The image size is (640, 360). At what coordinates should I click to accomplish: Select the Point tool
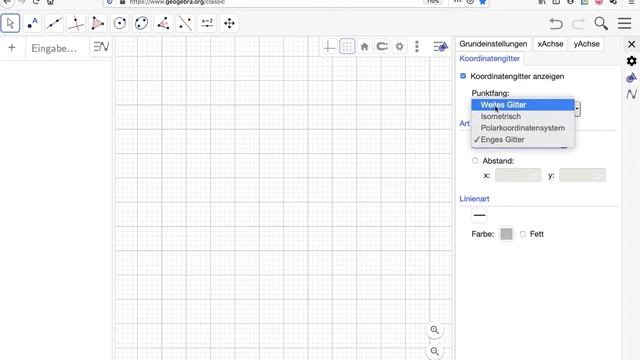pyautogui.click(x=32, y=23)
